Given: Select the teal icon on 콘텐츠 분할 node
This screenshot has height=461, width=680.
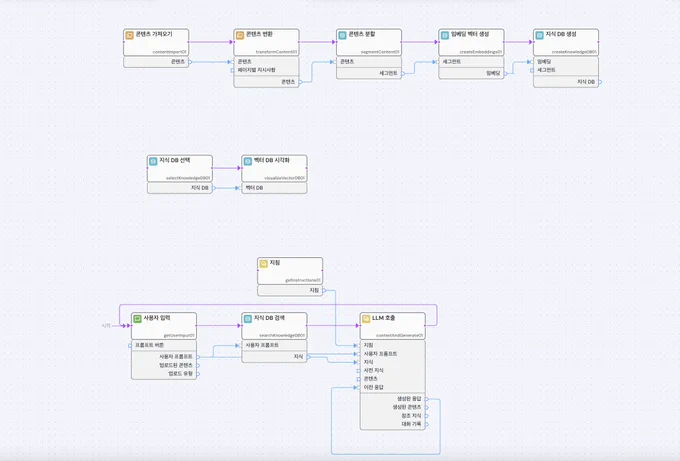Looking at the screenshot, I should point(342,35).
